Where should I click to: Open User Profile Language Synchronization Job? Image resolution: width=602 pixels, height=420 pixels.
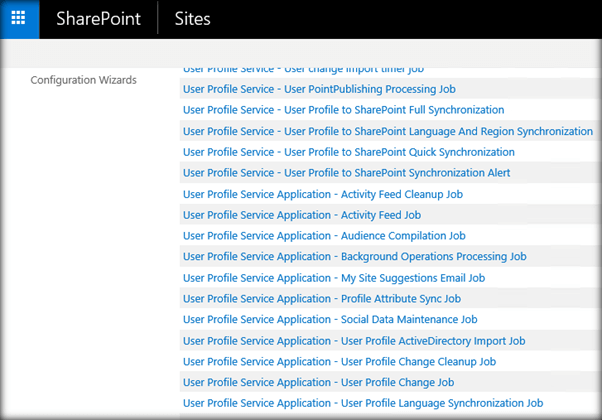362,403
